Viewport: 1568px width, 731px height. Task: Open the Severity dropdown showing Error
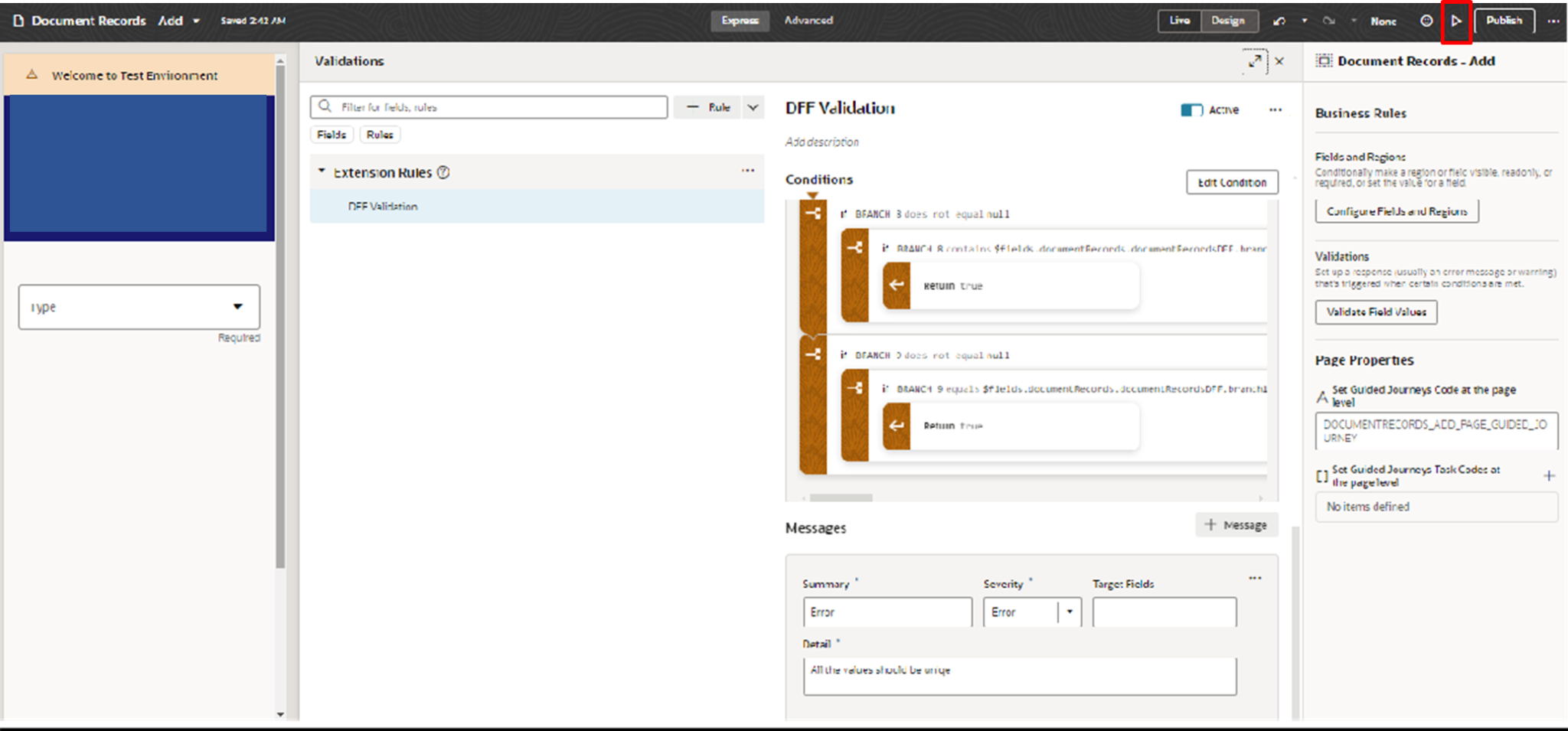point(1069,612)
